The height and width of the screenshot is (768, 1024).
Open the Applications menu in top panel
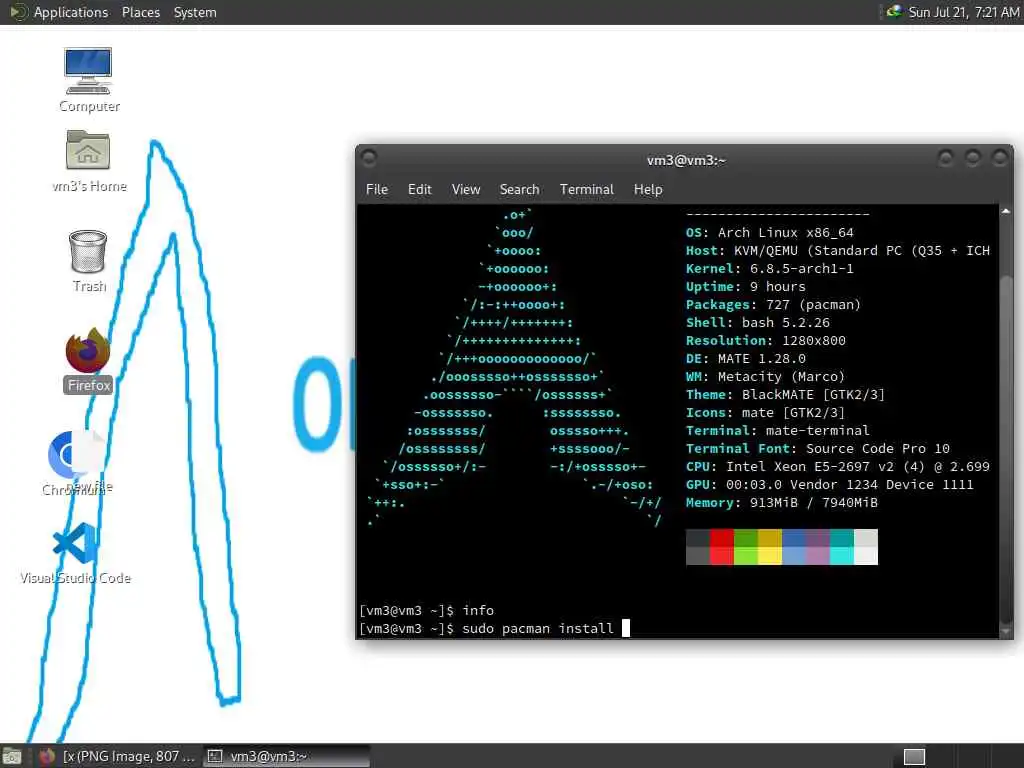coord(71,12)
